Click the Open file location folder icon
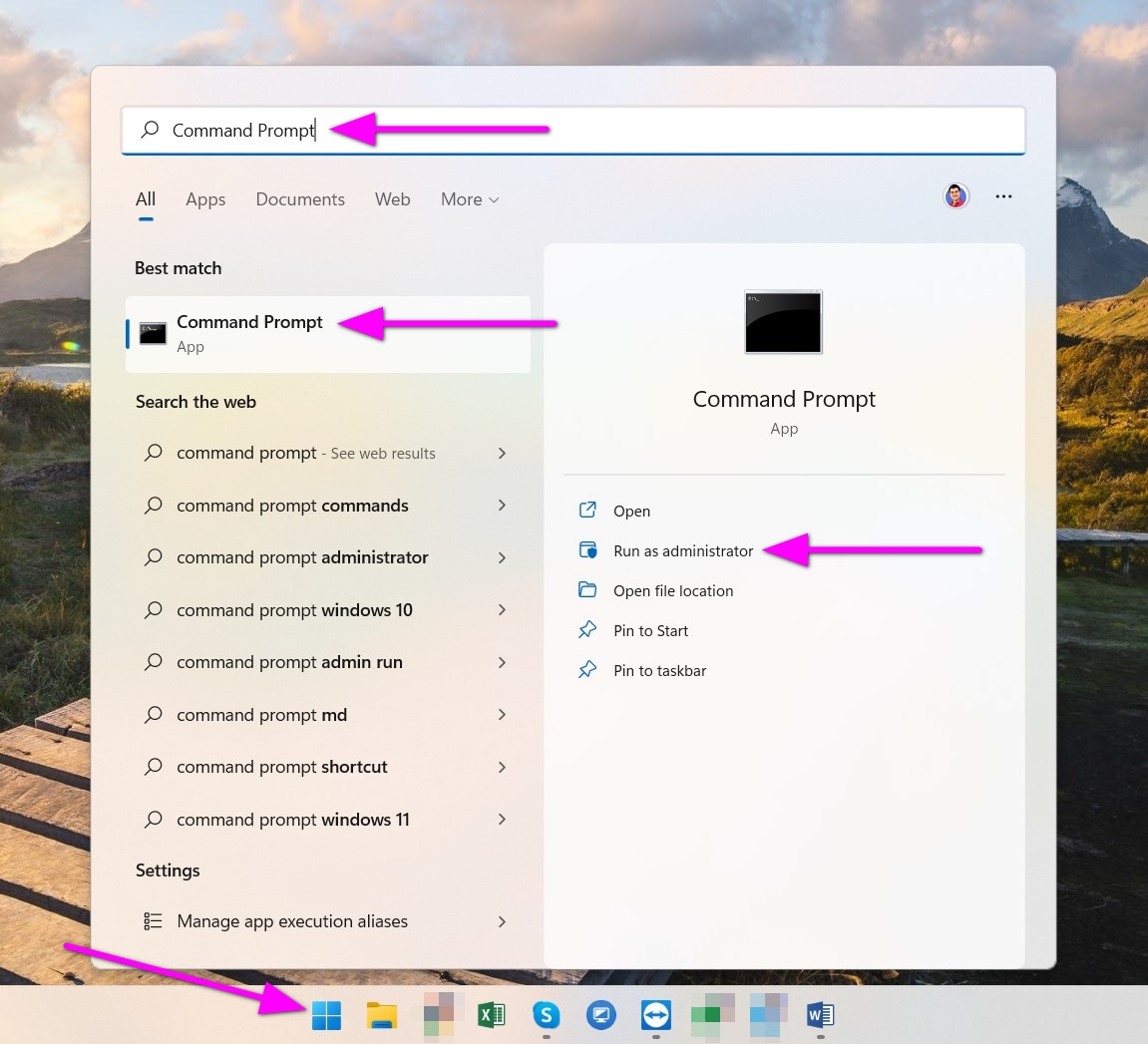 coord(588,590)
